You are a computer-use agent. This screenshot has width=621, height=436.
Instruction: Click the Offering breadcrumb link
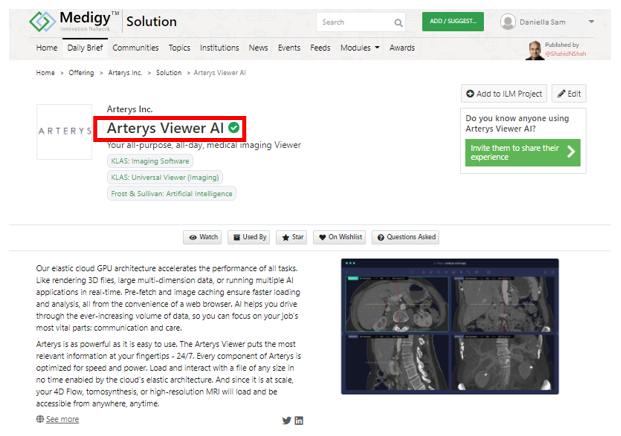[81, 73]
